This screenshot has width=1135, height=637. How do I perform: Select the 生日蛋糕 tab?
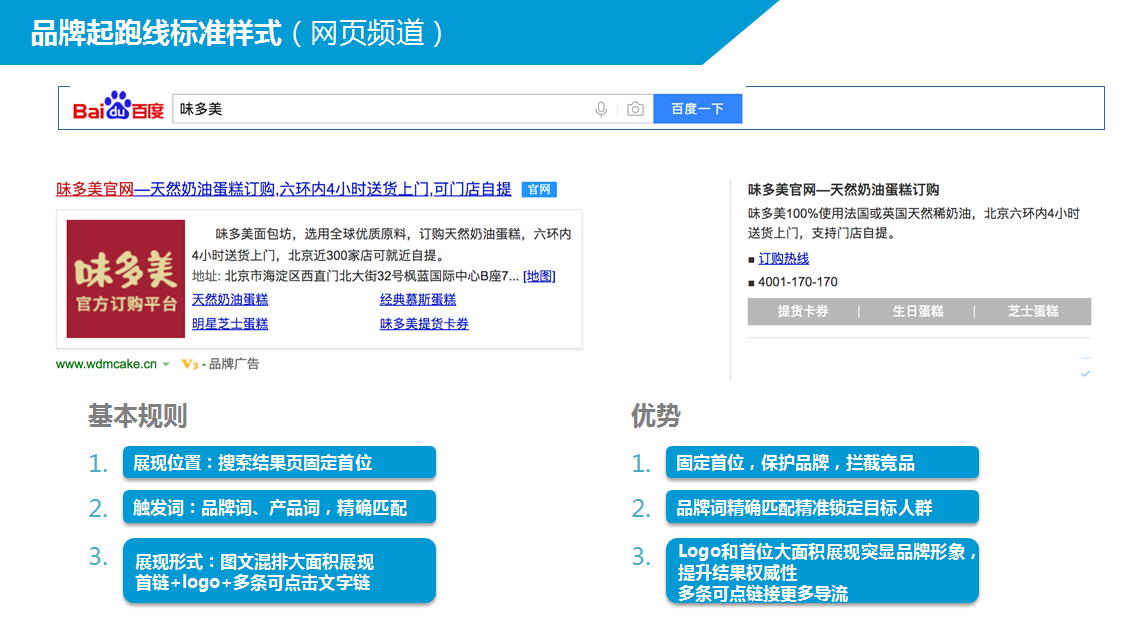918,311
